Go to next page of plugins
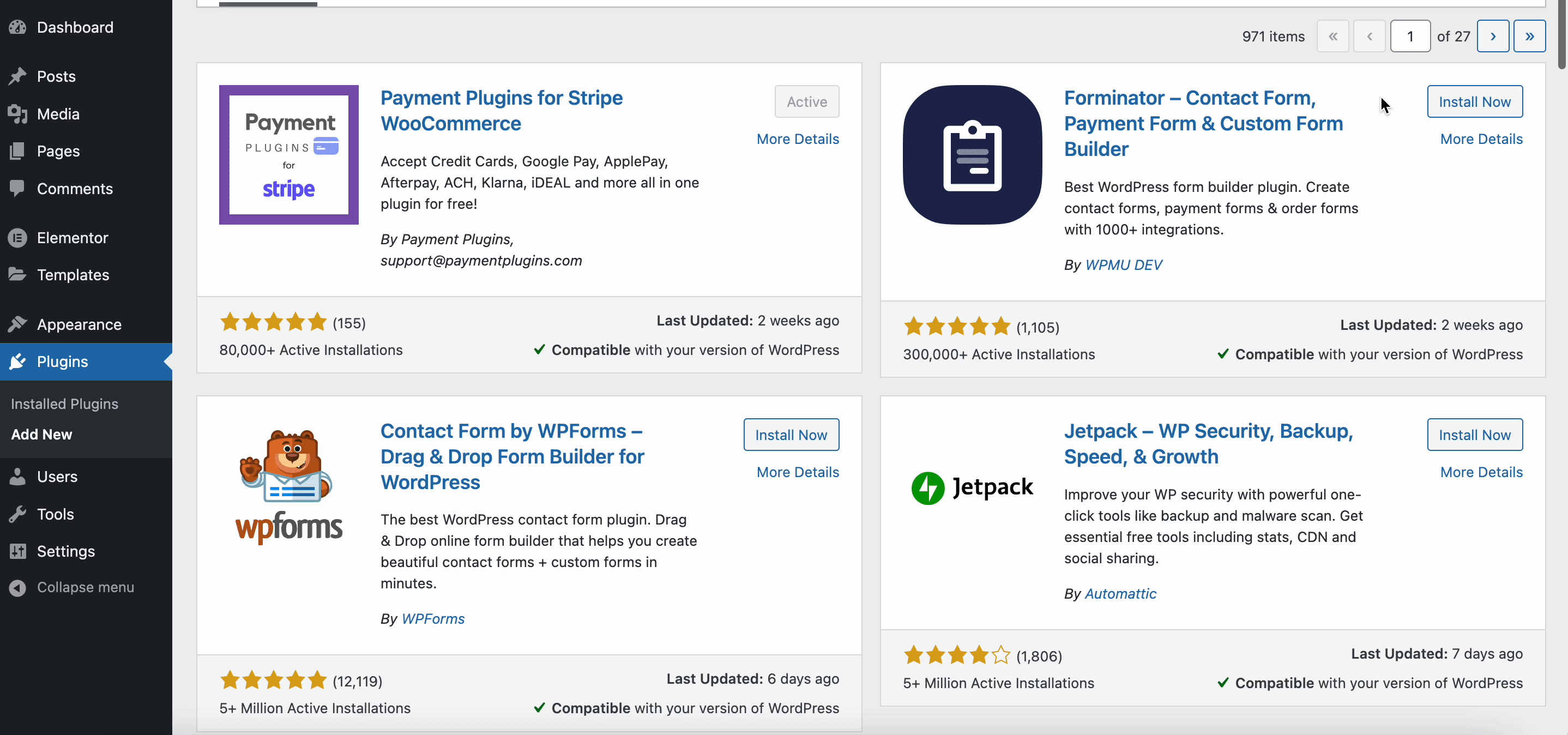 pos(1493,37)
